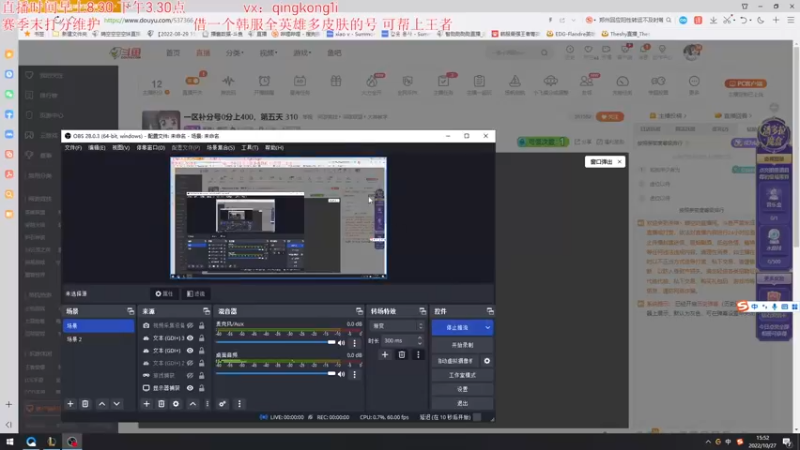
Task: Adjust 桌面音频 volume slider
Action: [276, 373]
